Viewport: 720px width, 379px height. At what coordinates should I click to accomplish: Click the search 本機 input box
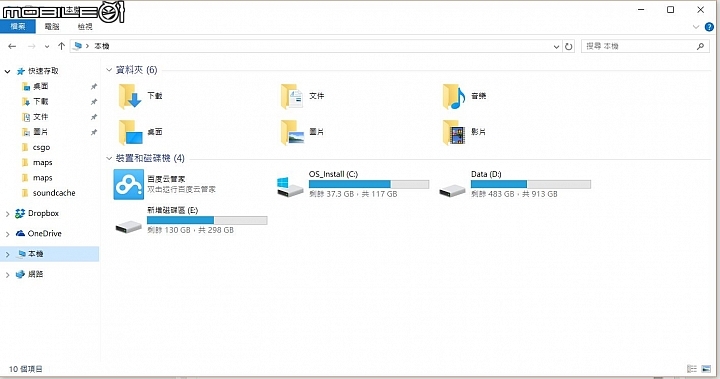pos(643,46)
